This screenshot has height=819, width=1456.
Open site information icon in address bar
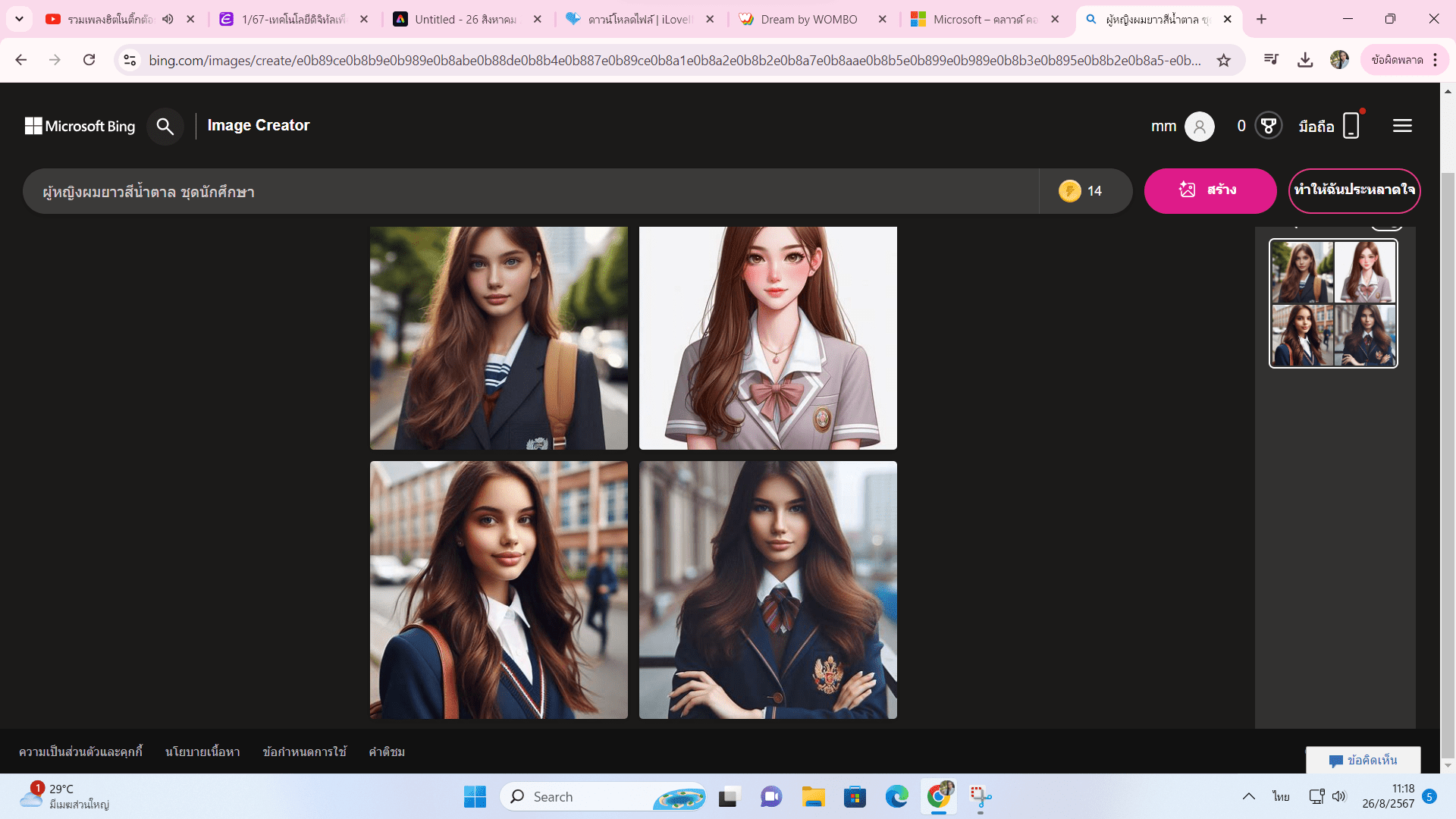pos(130,60)
